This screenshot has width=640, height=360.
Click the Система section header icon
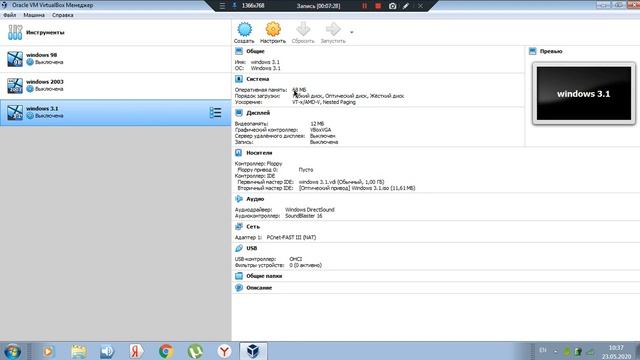(x=239, y=79)
